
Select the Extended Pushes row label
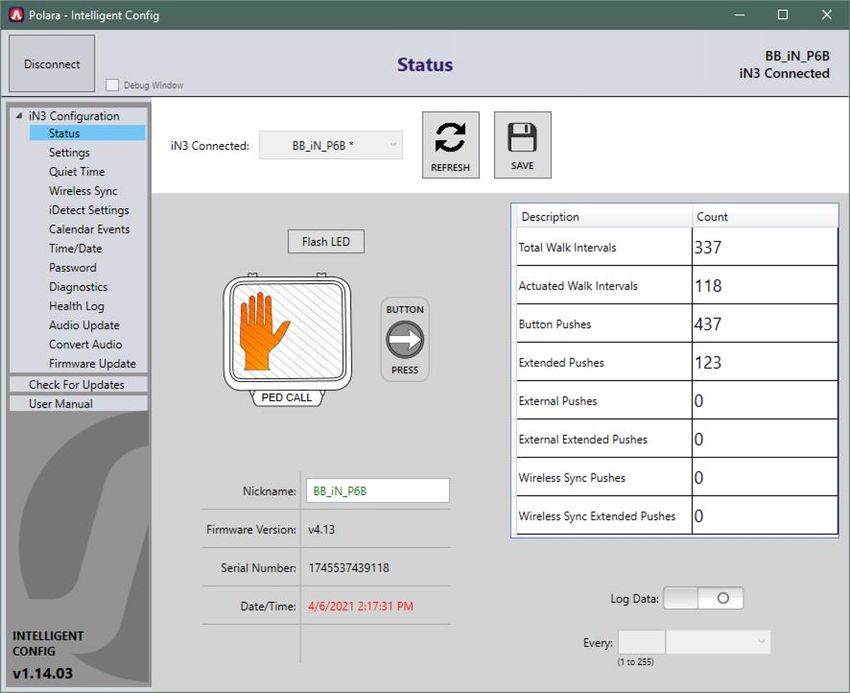(x=561, y=362)
